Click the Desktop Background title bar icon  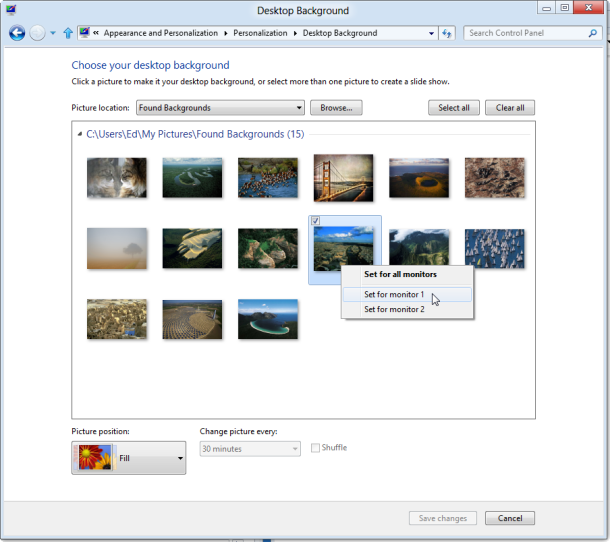coord(11,10)
